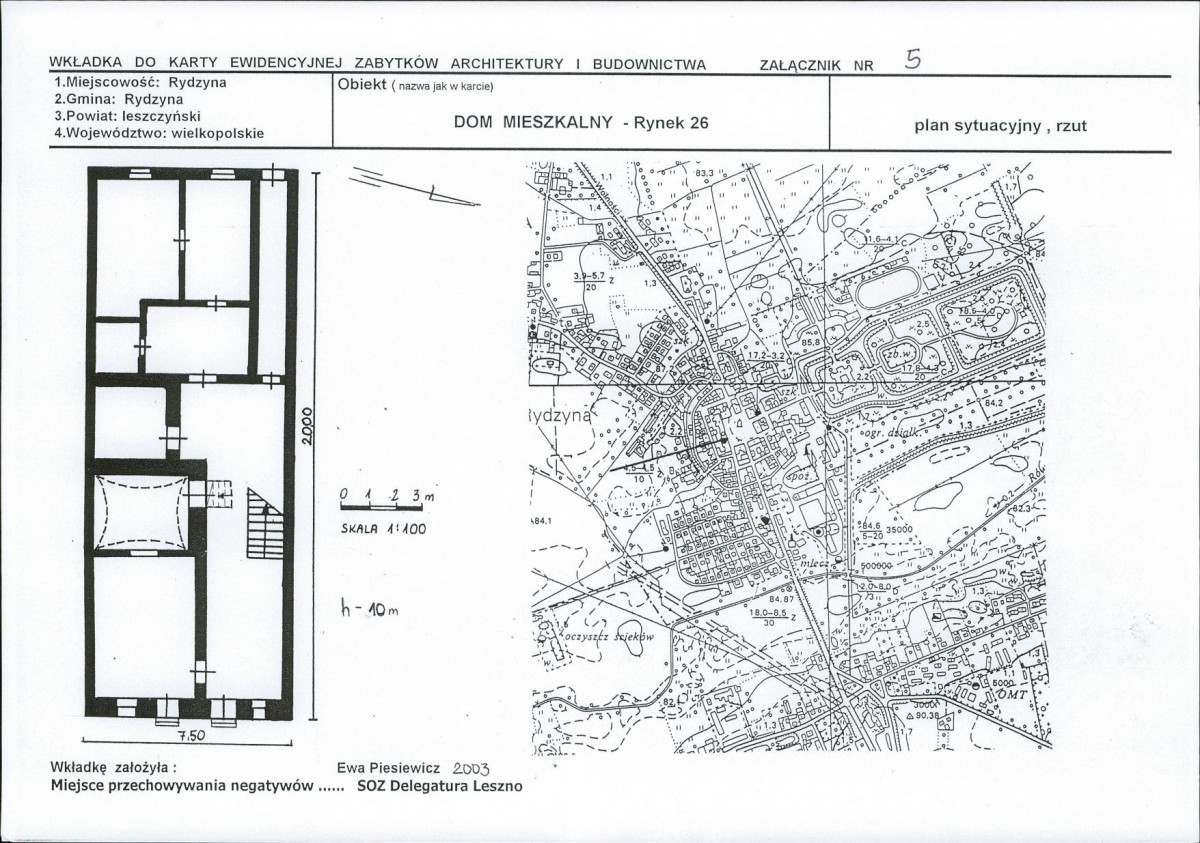Click the vertical dimension '2000' beside the plan
The height and width of the screenshot is (843, 1200).
310,428
